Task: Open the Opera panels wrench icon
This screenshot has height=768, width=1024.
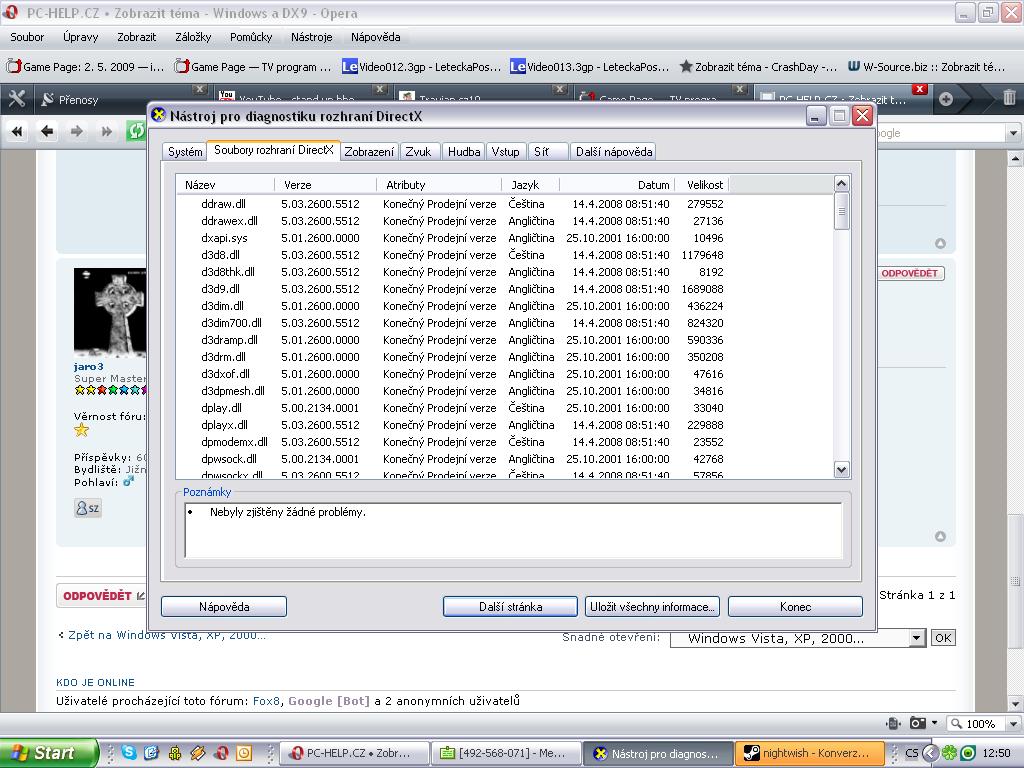Action: click(x=17, y=99)
